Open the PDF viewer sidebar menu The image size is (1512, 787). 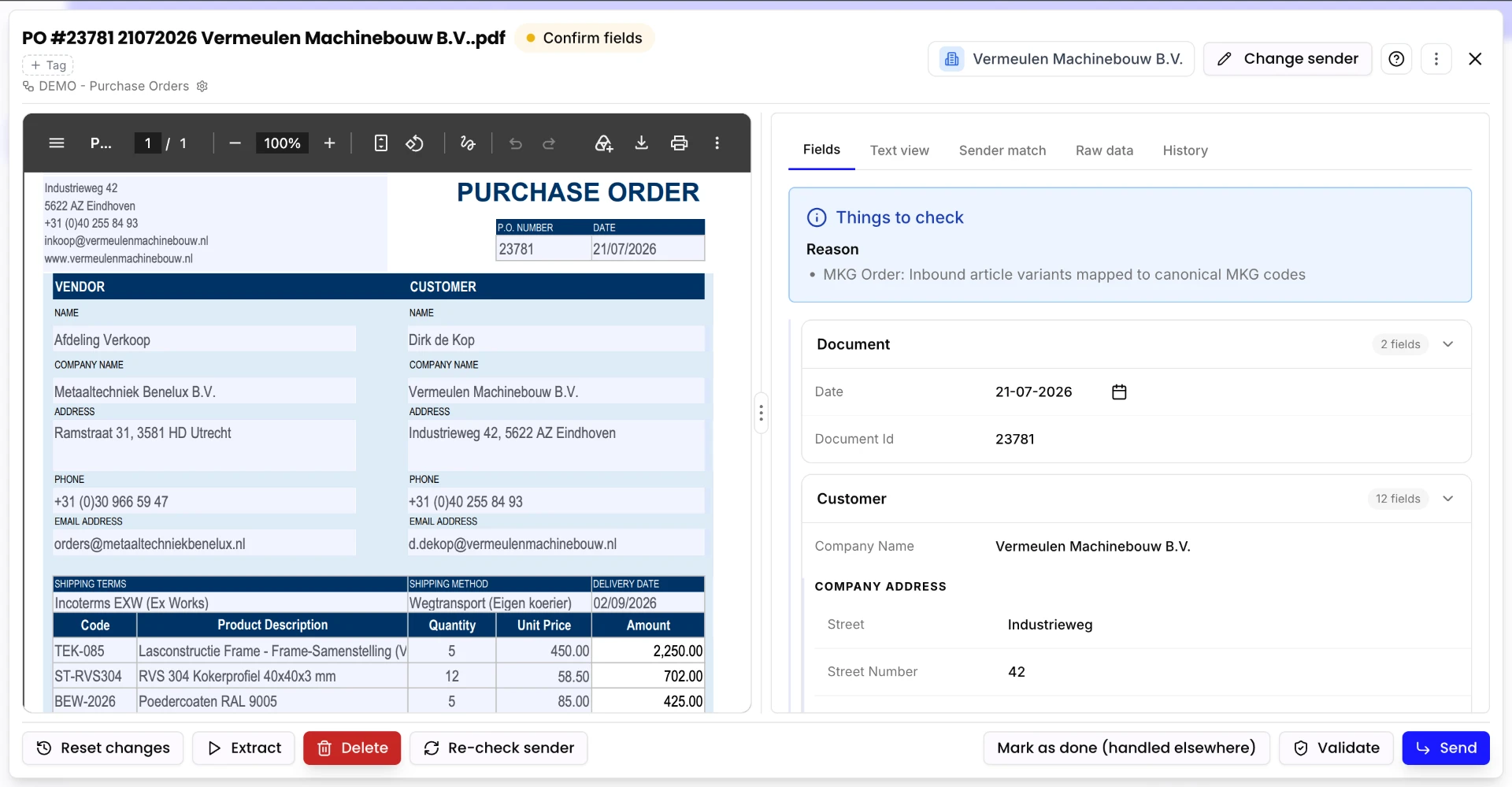coord(57,143)
